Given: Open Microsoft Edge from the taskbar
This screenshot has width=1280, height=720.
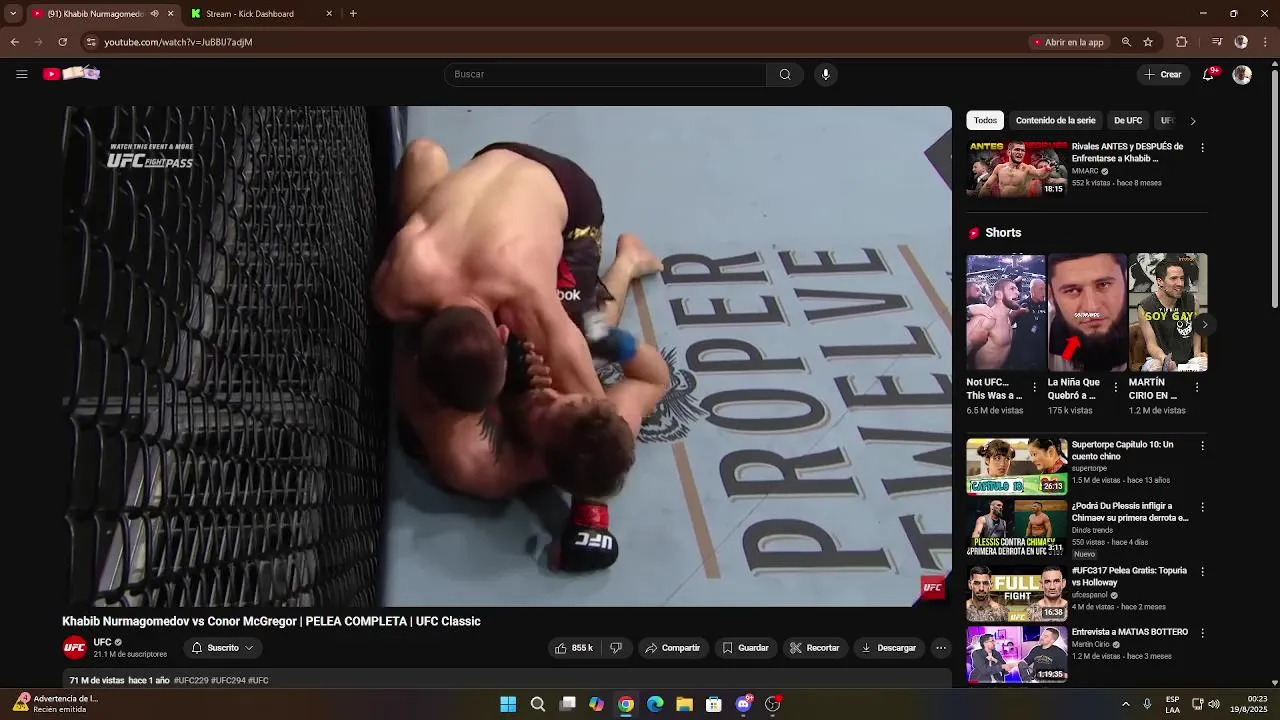Looking at the screenshot, I should 655,704.
